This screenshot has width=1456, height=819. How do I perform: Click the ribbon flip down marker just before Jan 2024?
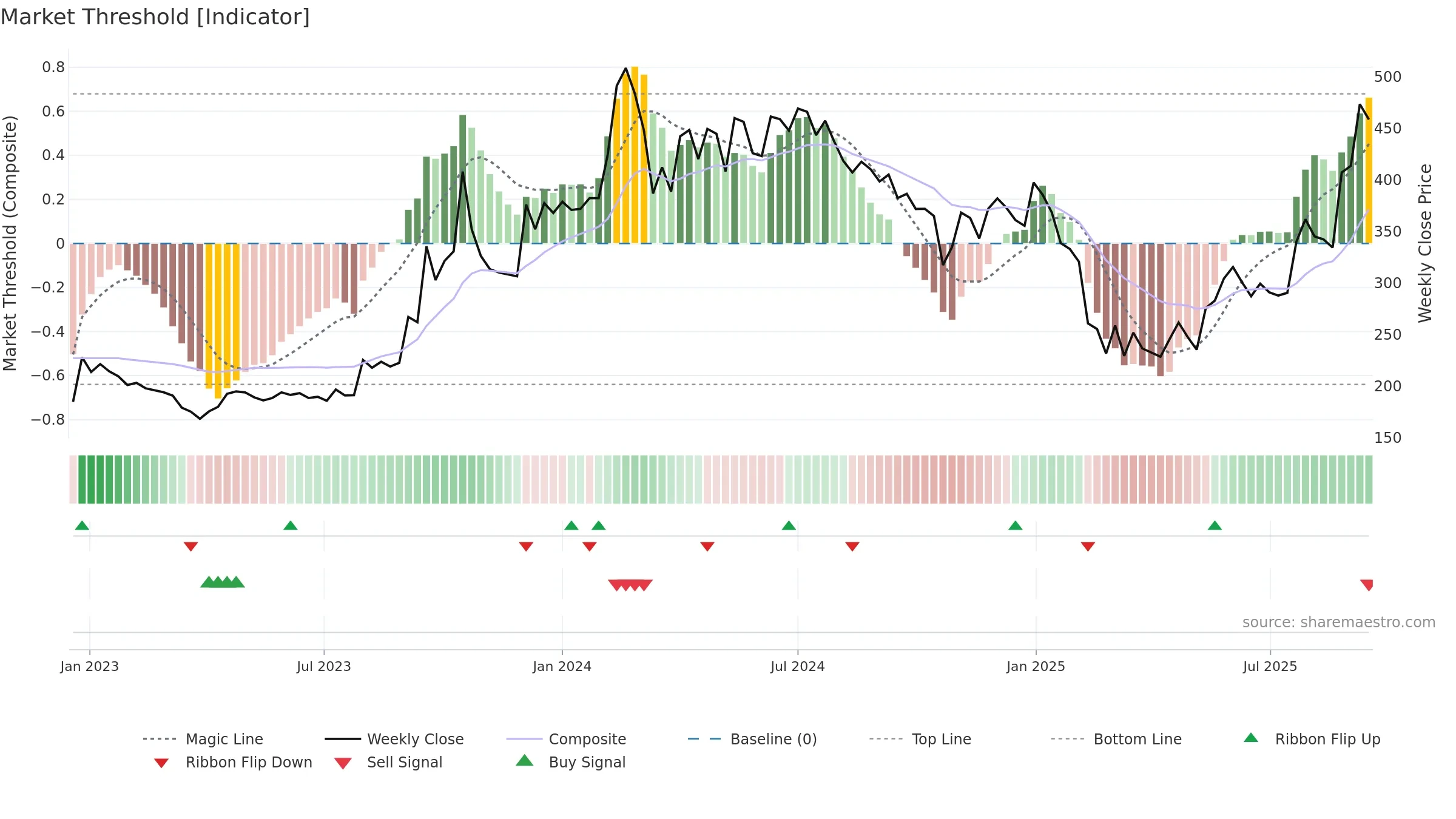pyautogui.click(x=526, y=547)
